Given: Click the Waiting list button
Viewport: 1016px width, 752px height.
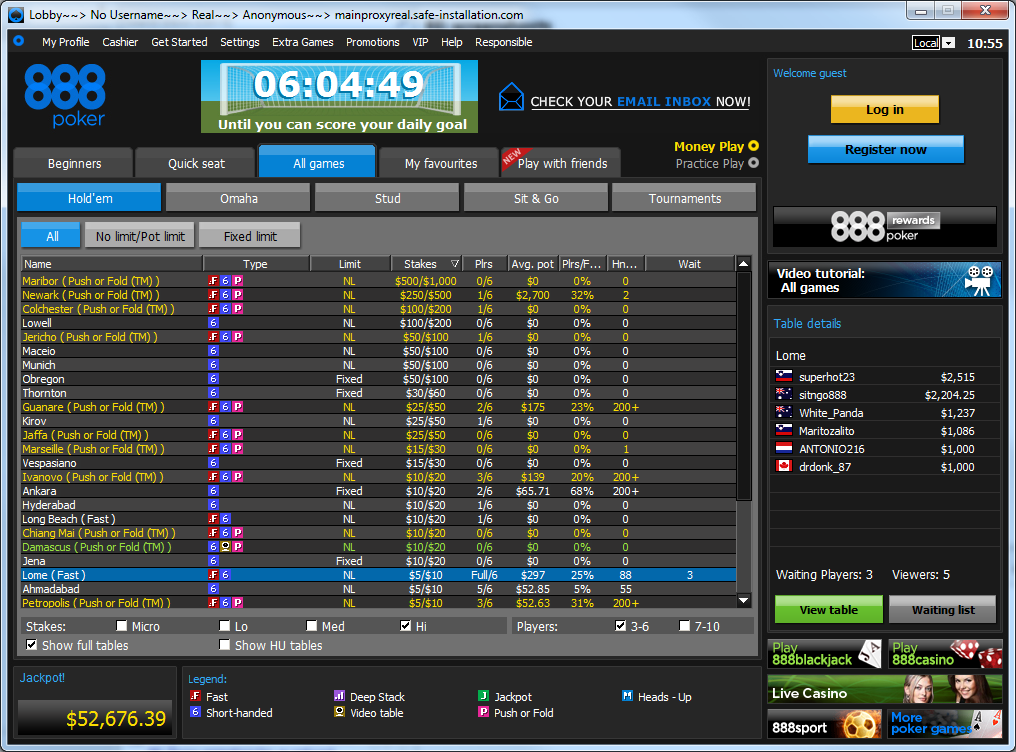Looking at the screenshot, I should [x=943, y=610].
